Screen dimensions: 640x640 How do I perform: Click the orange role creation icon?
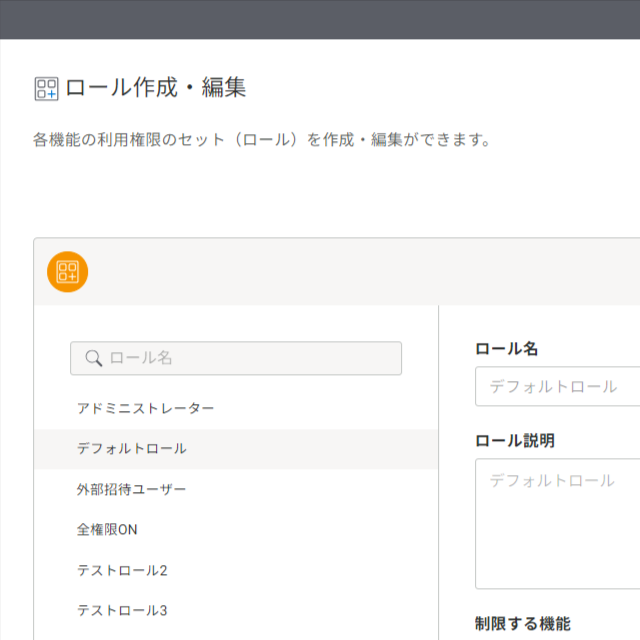click(x=67, y=272)
